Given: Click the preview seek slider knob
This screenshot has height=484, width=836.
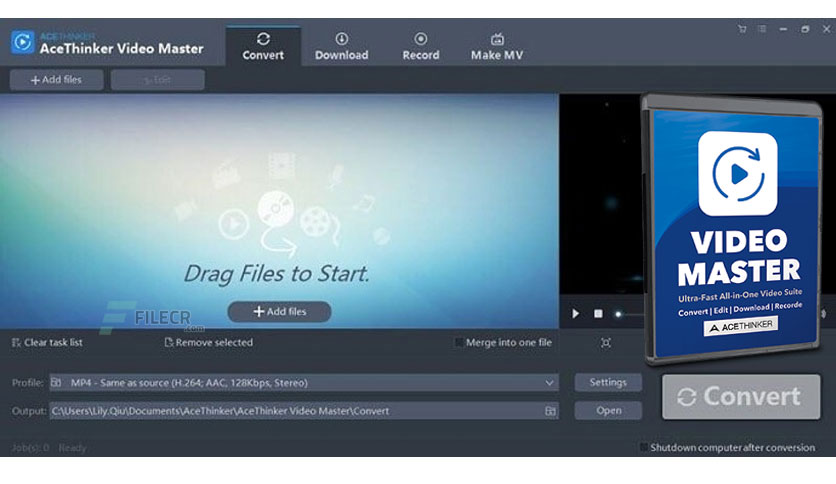Looking at the screenshot, I should coord(618,314).
